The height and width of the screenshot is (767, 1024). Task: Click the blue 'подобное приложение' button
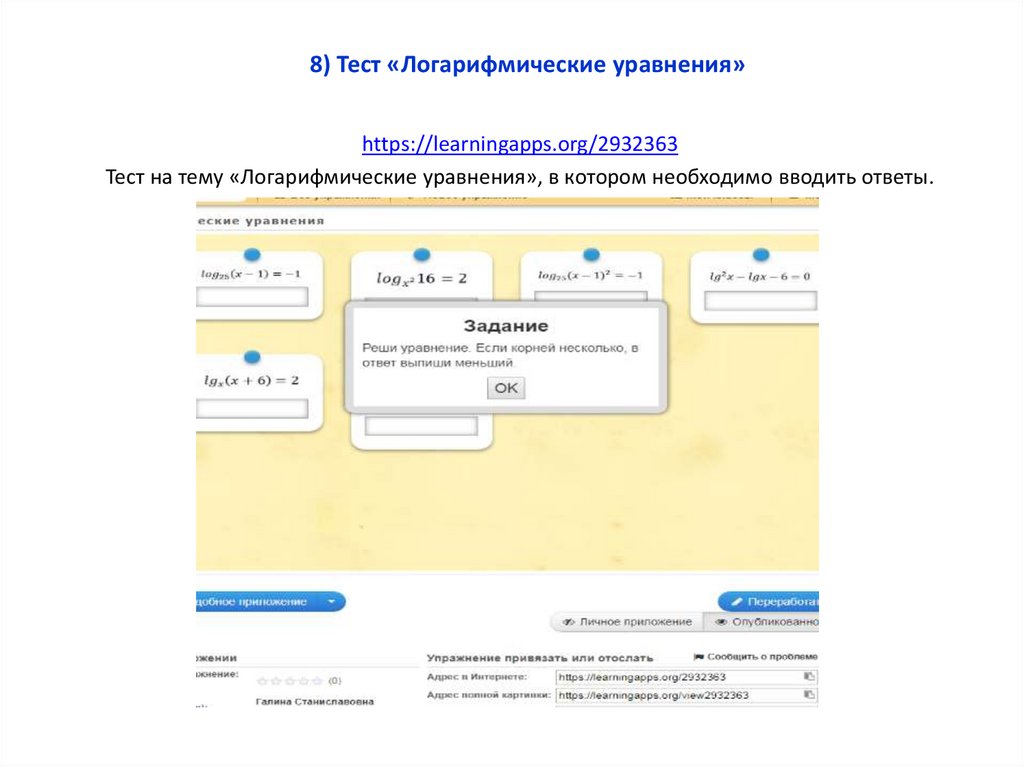[x=256, y=602]
